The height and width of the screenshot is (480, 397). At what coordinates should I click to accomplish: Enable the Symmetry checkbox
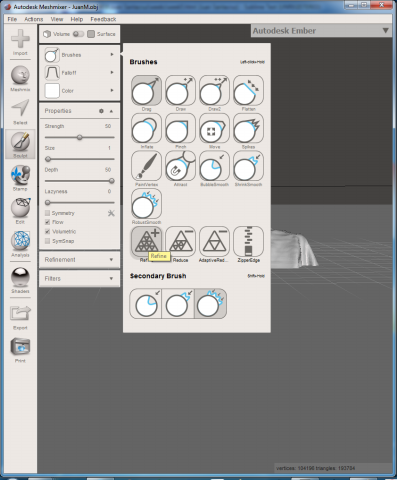[x=47, y=213]
